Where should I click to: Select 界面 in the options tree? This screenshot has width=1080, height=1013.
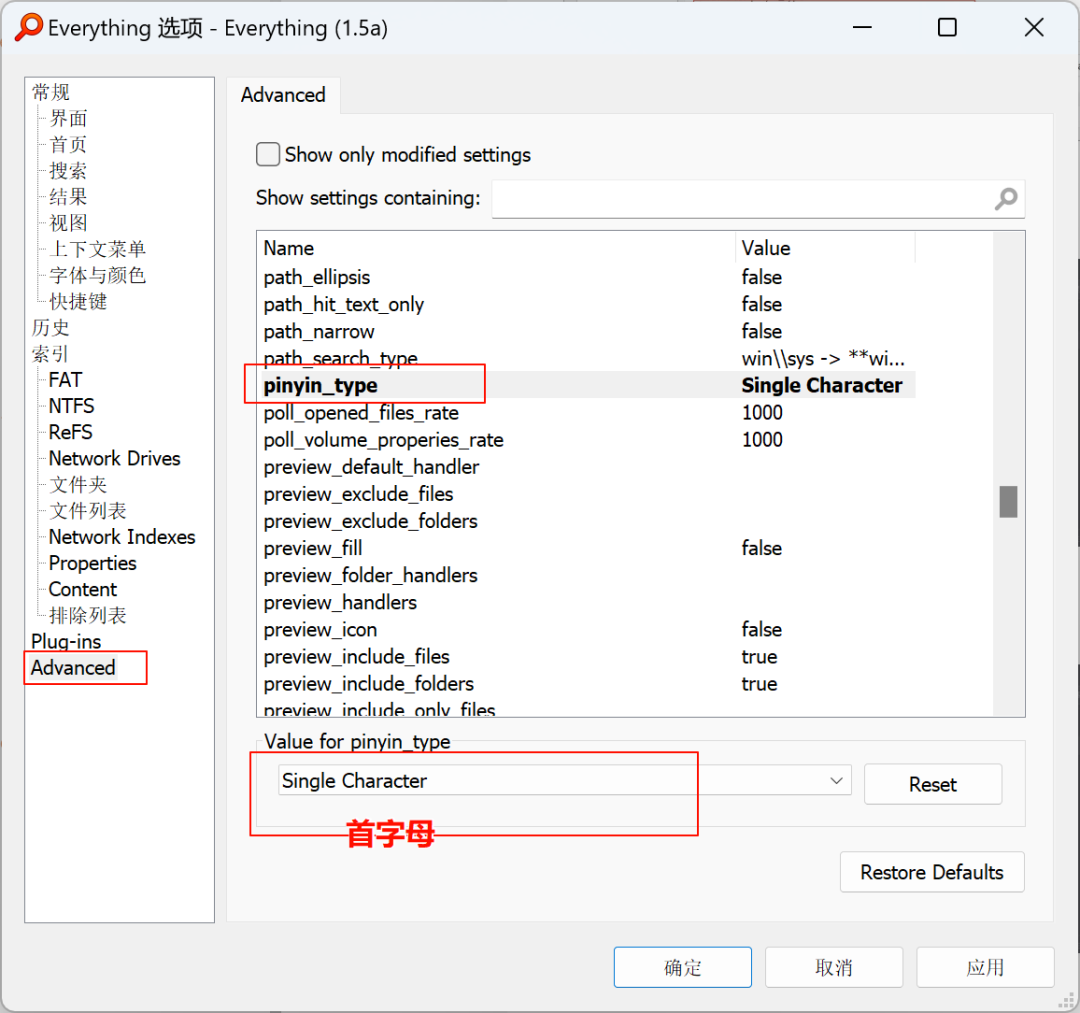(x=68, y=118)
